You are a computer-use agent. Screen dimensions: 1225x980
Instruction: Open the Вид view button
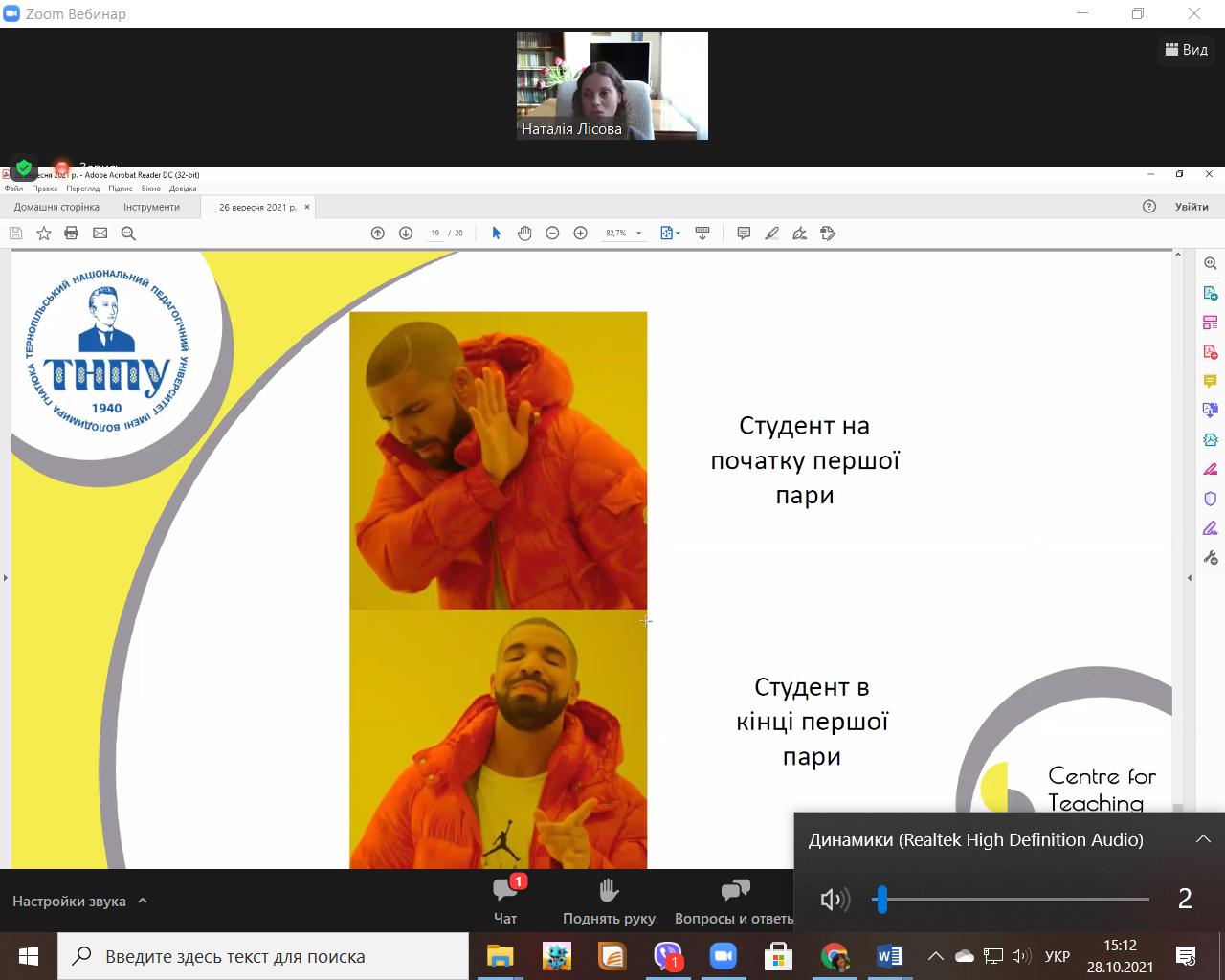(x=1187, y=50)
